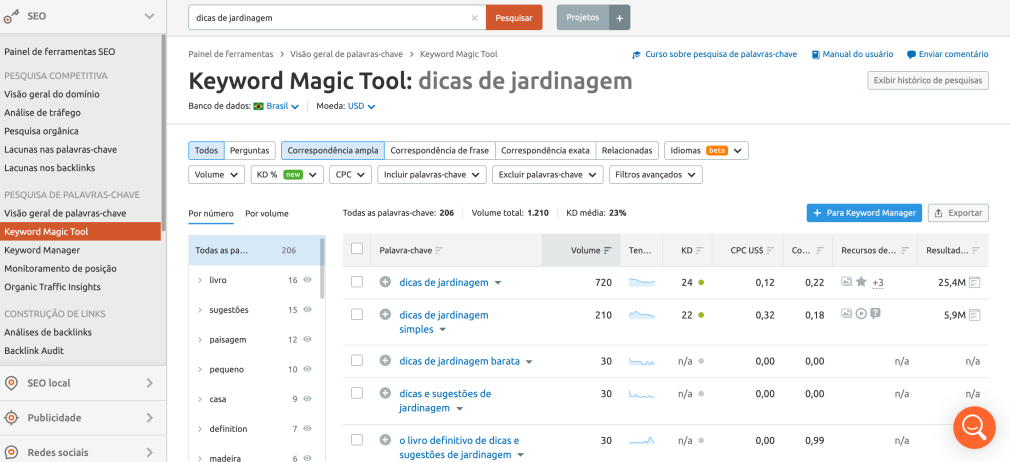Show +3 more SERP features
This screenshot has width=1010, height=462.
pyautogui.click(x=877, y=283)
